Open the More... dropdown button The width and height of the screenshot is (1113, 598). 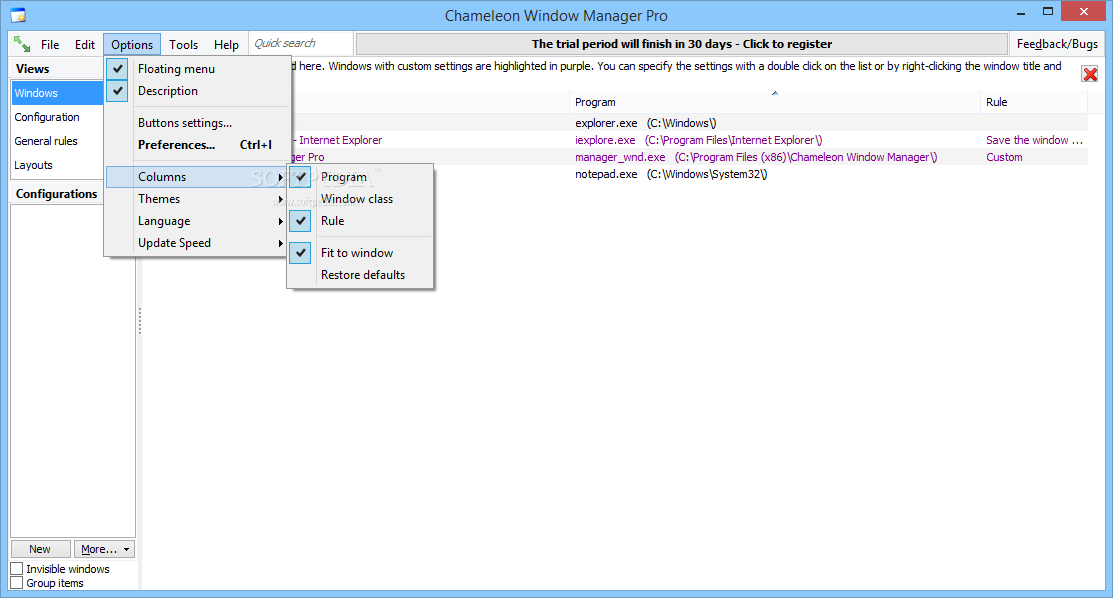(104, 549)
